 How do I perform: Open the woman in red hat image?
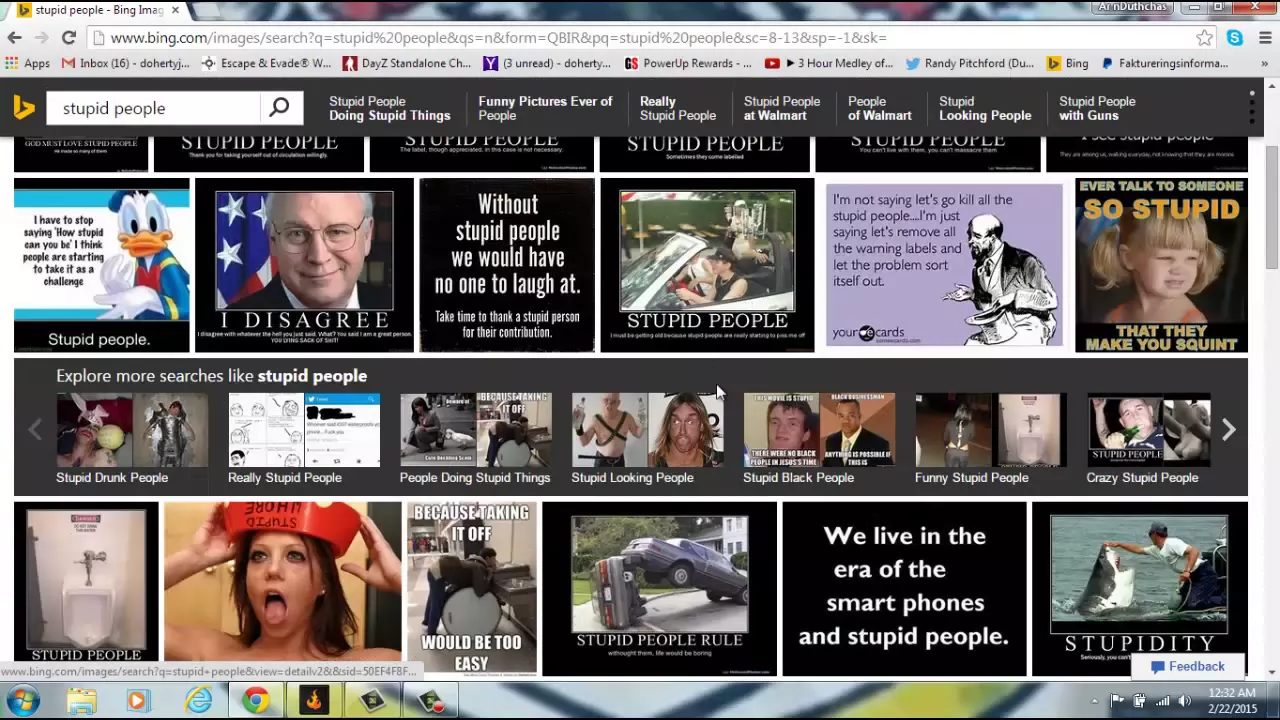(282, 588)
